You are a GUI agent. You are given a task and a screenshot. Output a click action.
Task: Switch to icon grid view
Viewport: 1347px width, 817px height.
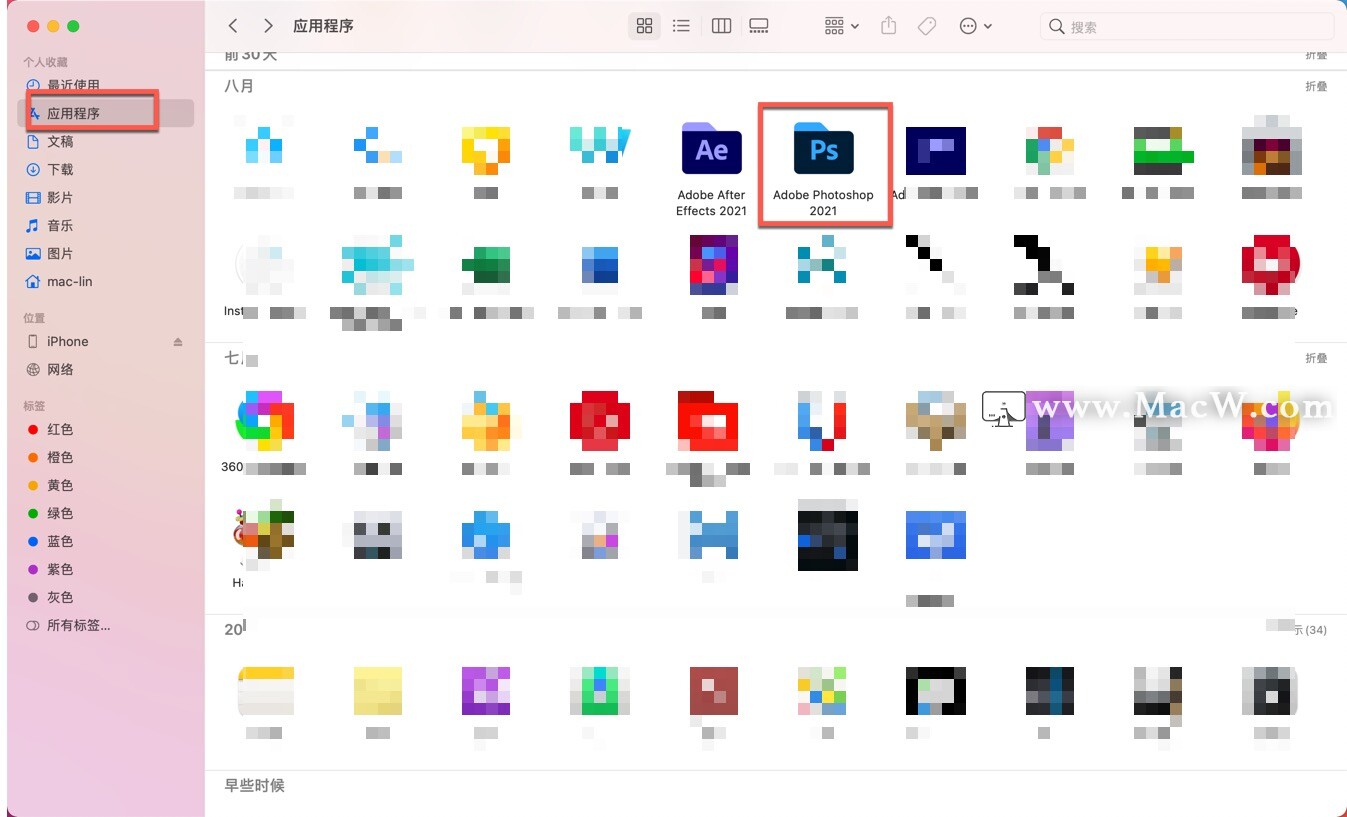(644, 26)
